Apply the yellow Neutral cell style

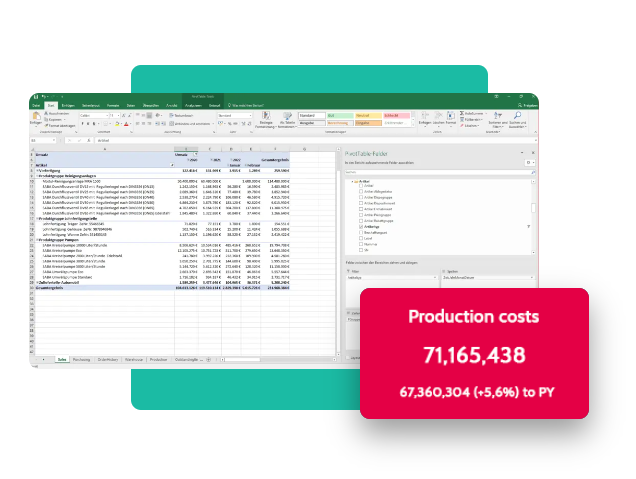pos(368,116)
